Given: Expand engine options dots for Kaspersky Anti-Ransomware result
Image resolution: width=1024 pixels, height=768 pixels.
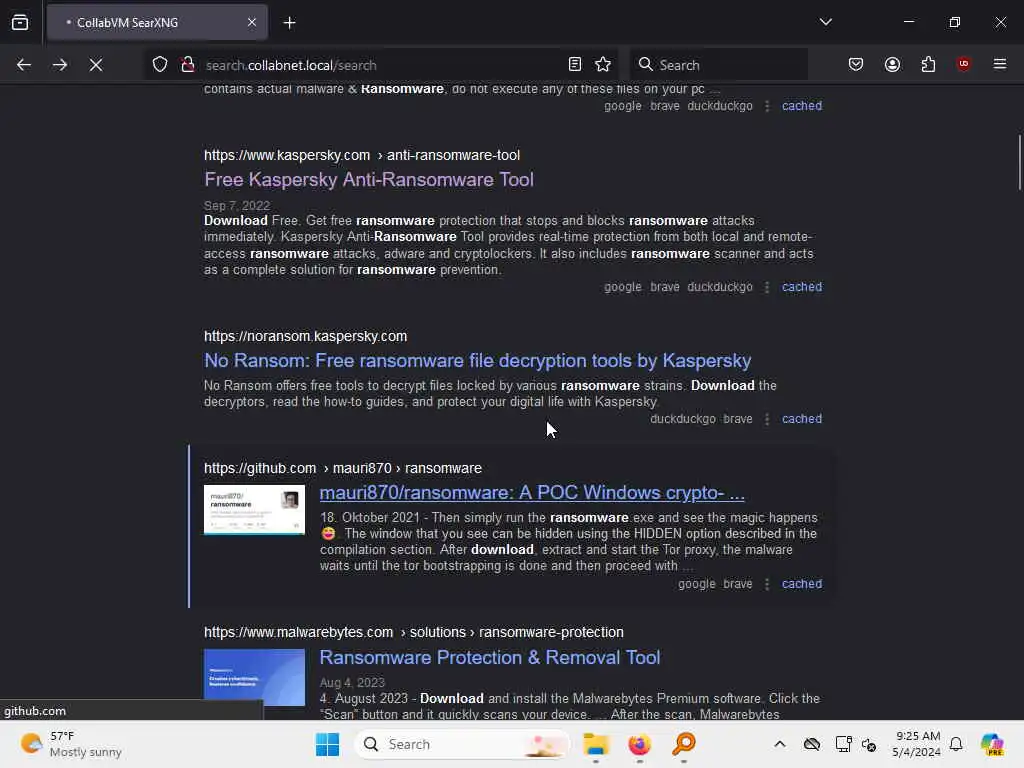Looking at the screenshot, I should tap(767, 287).
